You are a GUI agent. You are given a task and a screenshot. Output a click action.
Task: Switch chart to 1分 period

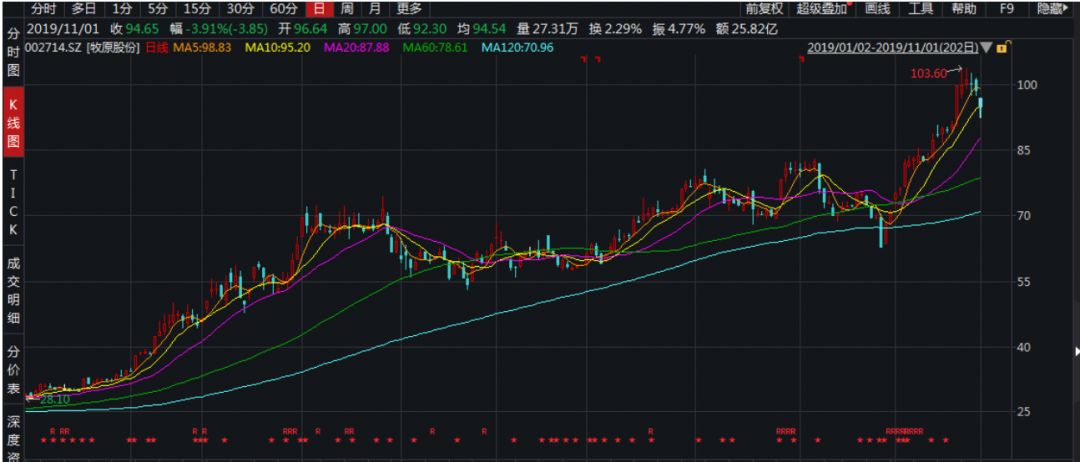coord(122,9)
